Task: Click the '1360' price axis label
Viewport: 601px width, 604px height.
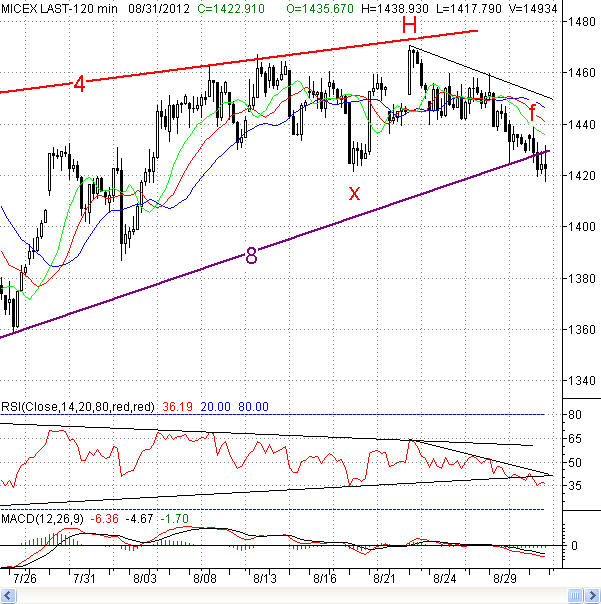Action: point(581,330)
